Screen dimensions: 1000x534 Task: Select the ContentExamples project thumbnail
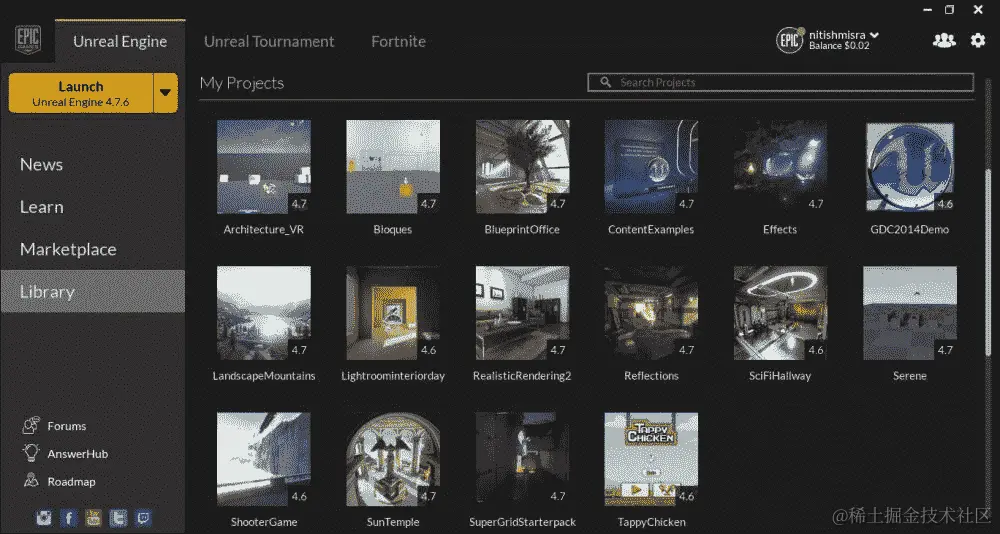click(651, 167)
